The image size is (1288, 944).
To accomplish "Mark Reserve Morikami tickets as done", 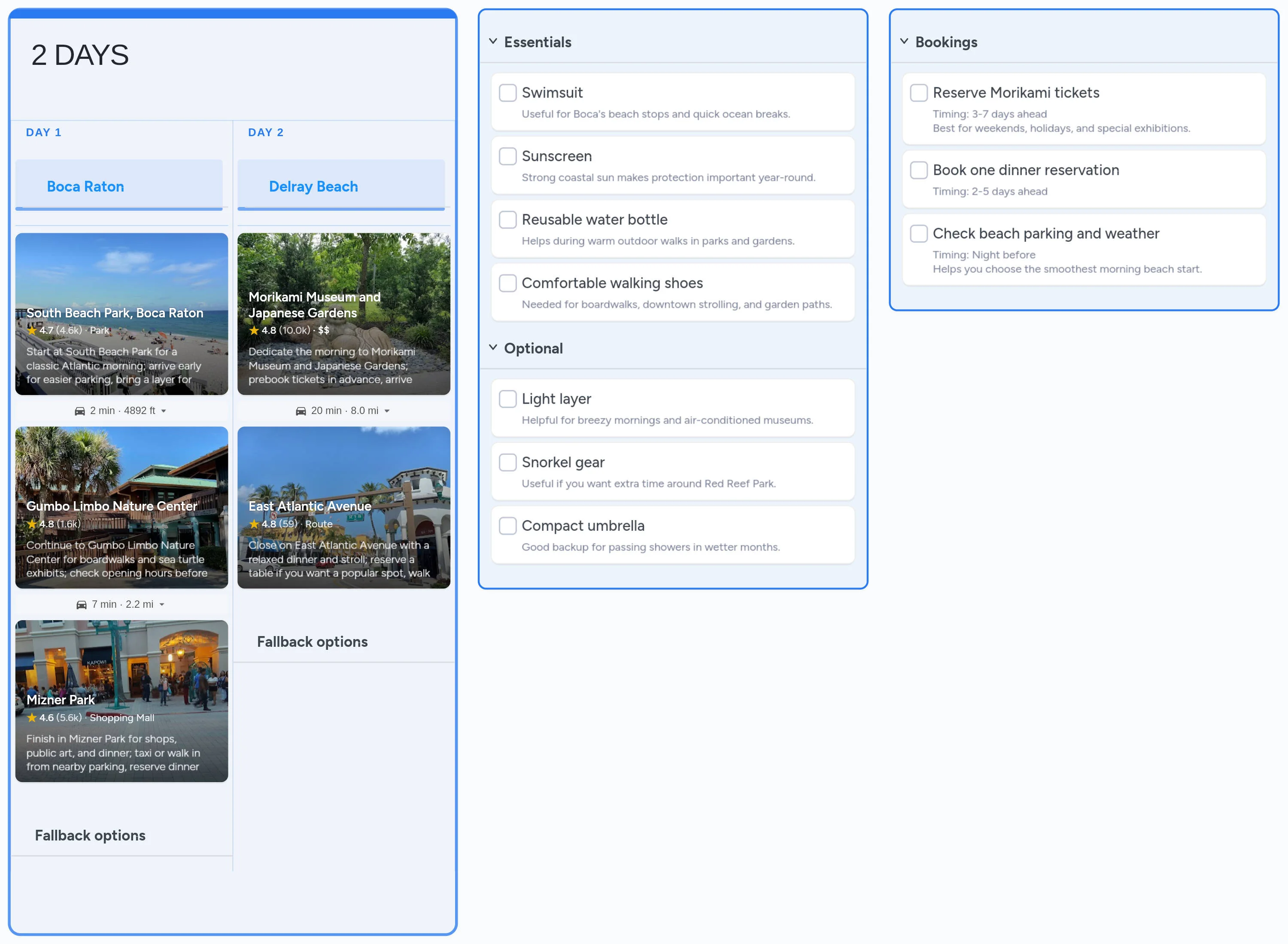I will [x=918, y=93].
